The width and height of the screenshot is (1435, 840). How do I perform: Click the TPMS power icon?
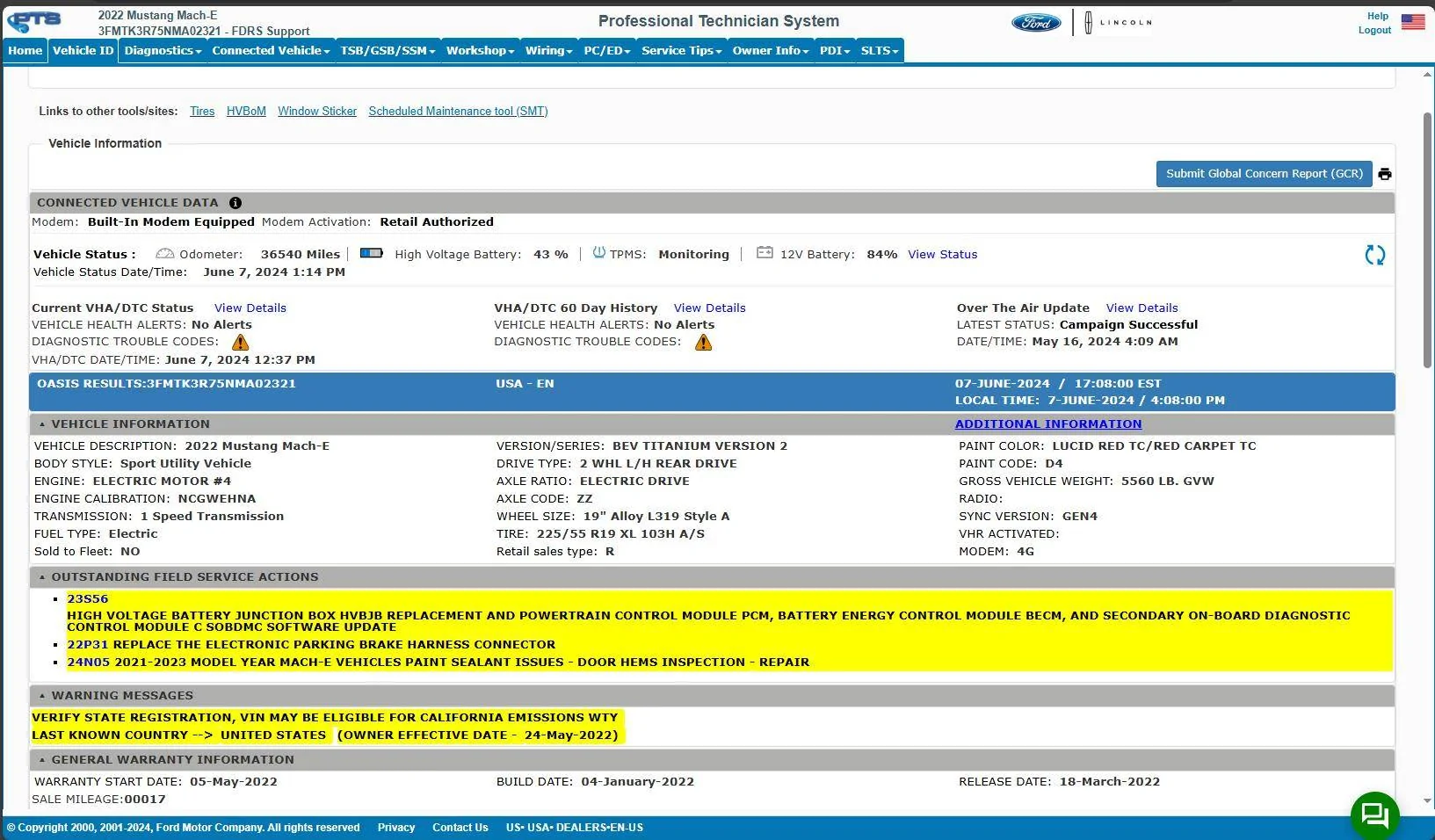tap(599, 253)
